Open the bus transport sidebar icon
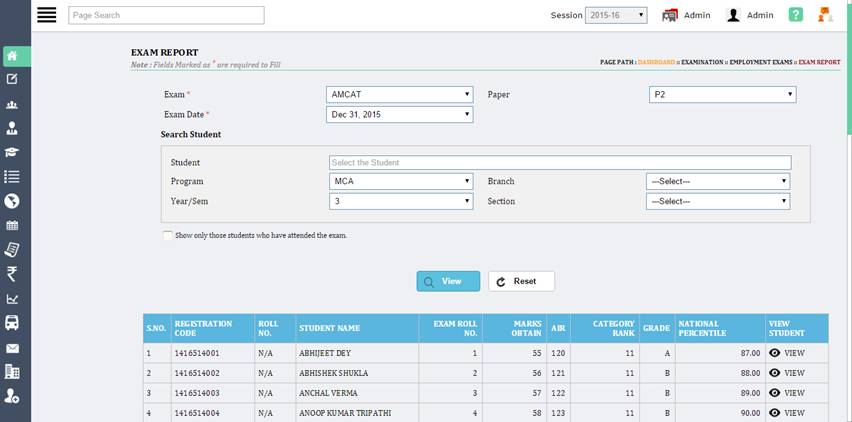This screenshot has width=852, height=422. click(x=12, y=323)
